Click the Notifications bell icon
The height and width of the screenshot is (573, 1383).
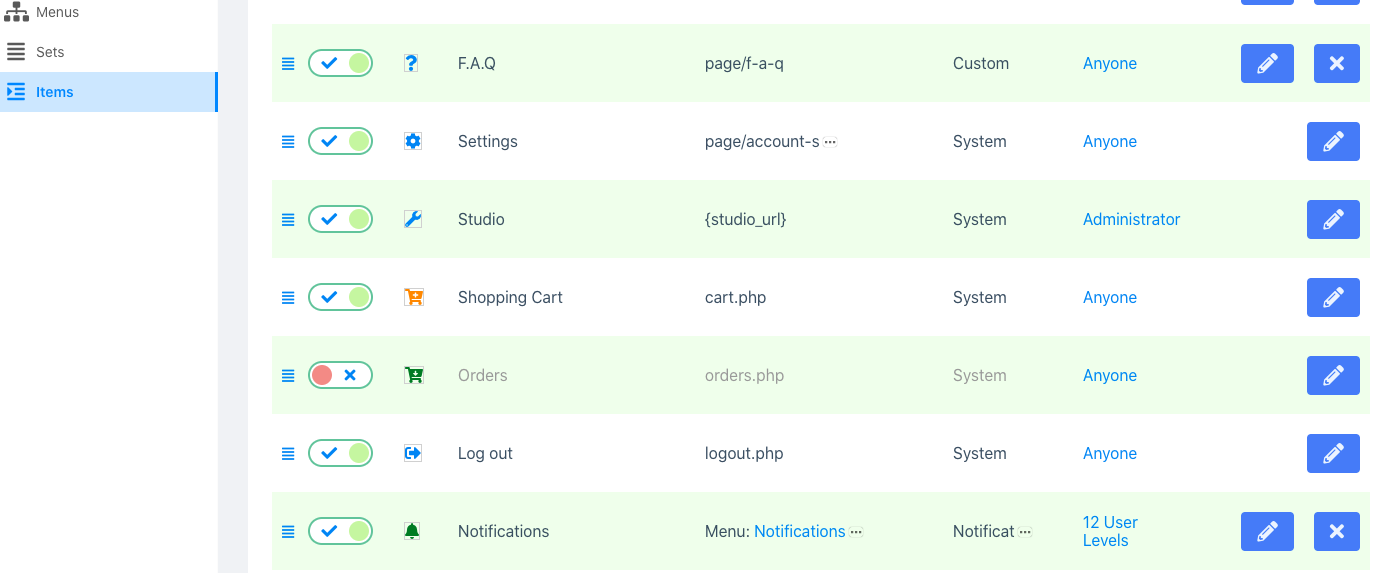point(412,531)
